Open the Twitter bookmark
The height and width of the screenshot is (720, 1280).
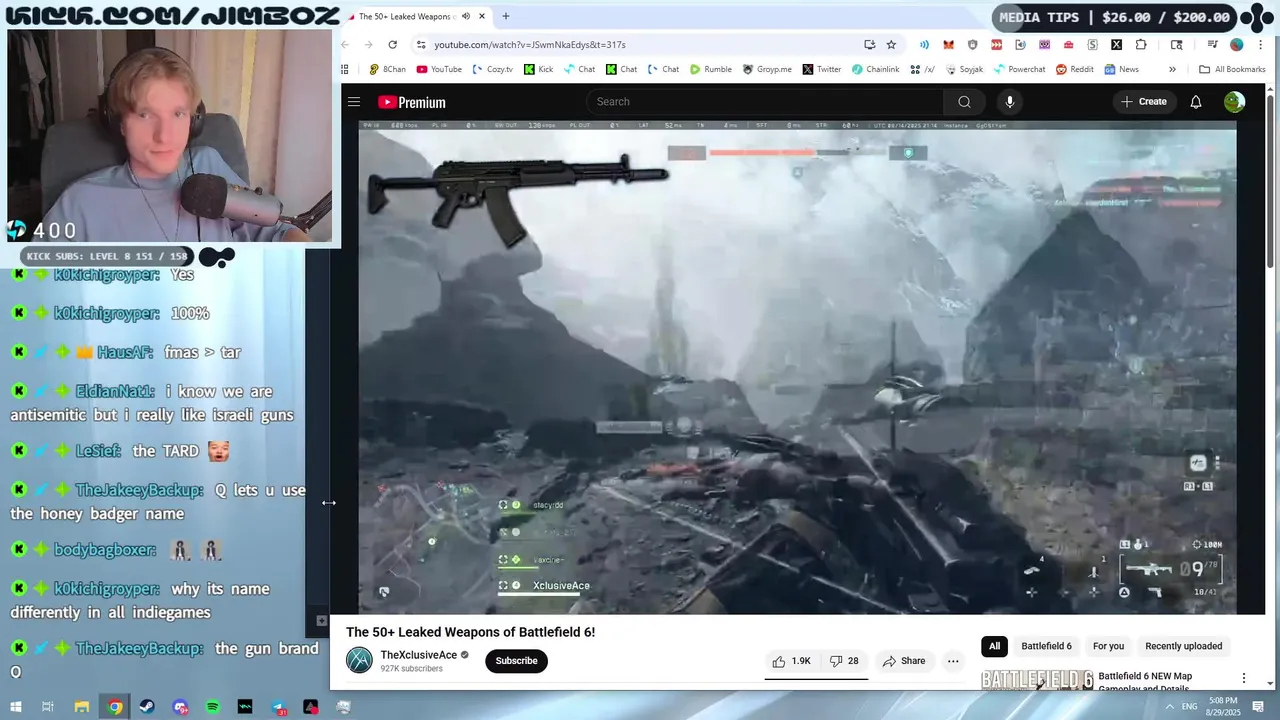pyautogui.click(x=822, y=70)
